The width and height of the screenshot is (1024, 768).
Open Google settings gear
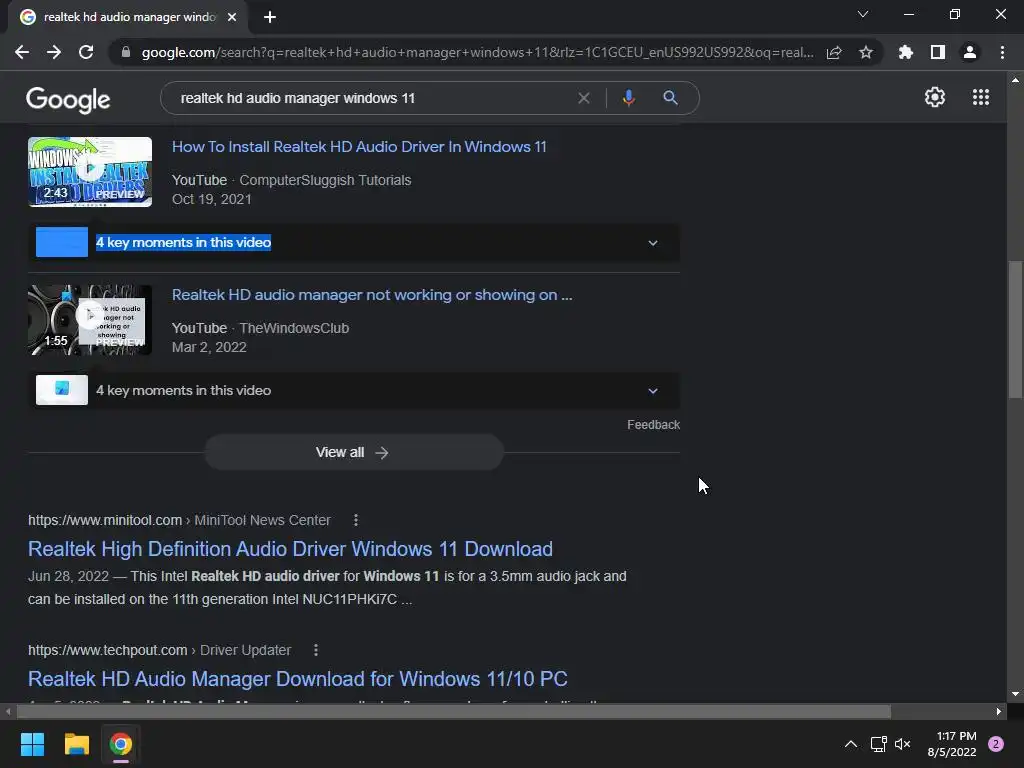(935, 97)
